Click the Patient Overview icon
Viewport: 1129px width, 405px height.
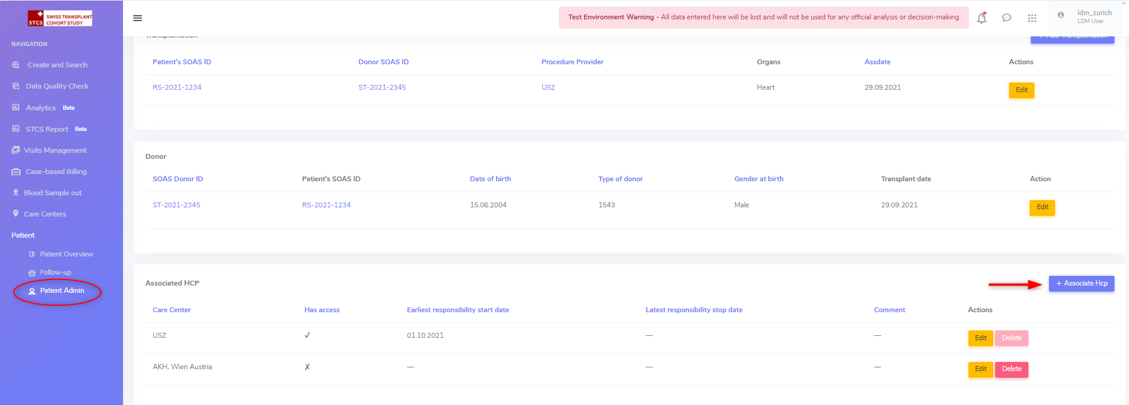pos(31,254)
